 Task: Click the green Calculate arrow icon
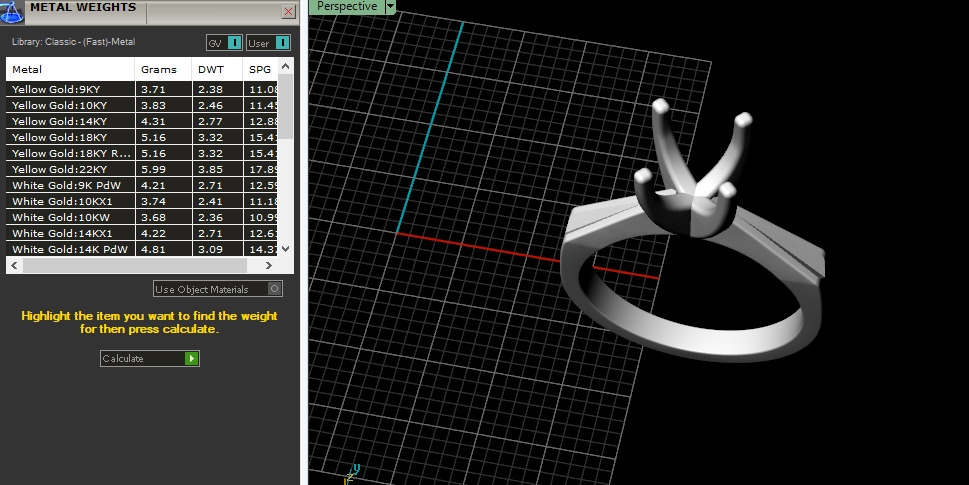(192, 358)
